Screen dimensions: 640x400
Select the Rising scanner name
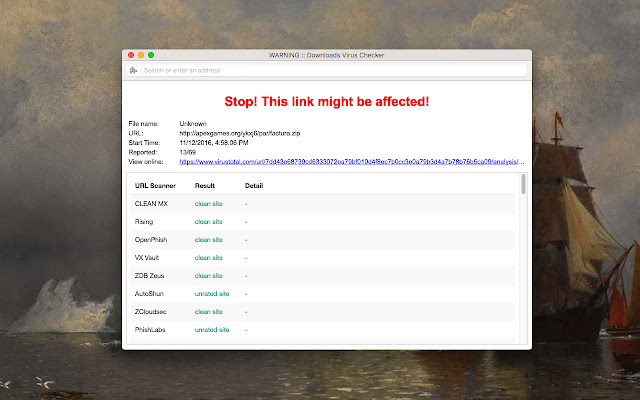144,222
